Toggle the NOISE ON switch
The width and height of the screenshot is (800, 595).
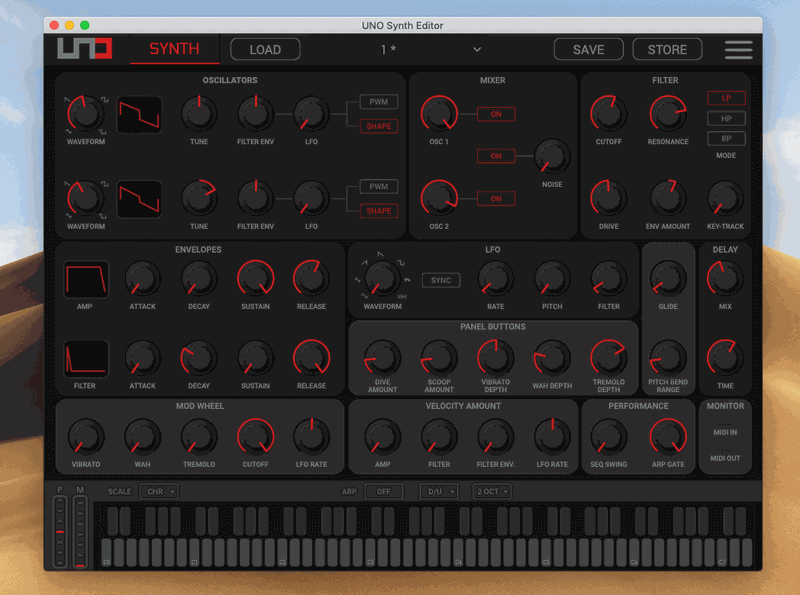coord(496,156)
